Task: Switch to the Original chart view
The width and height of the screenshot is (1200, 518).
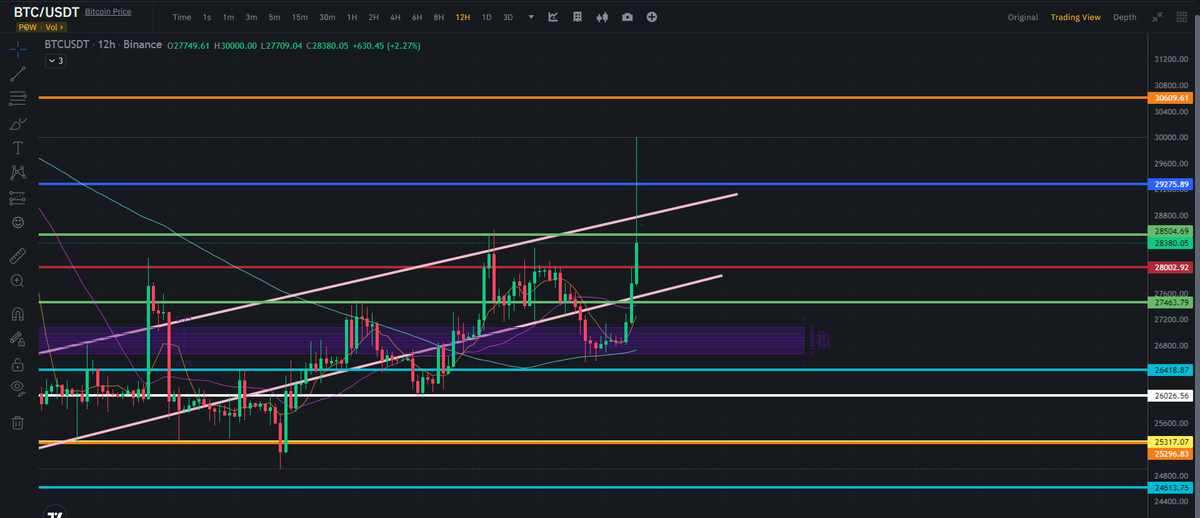Action: point(1023,17)
